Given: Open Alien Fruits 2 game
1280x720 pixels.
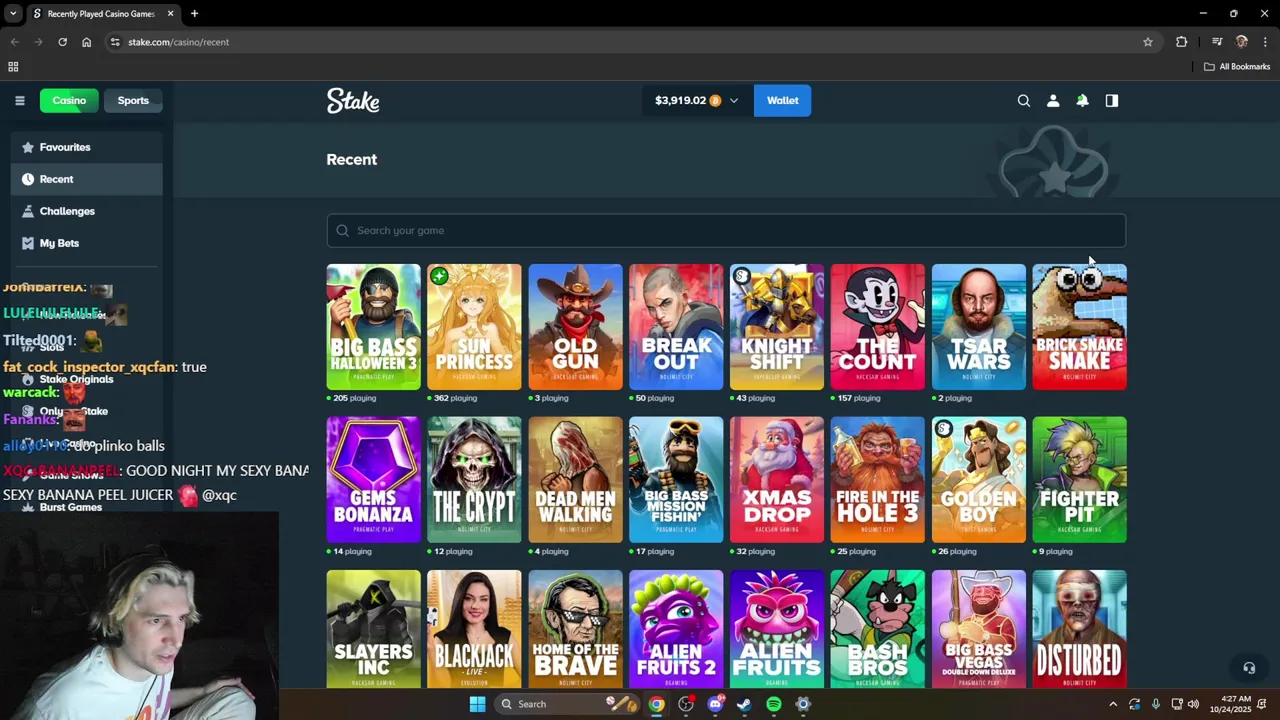Looking at the screenshot, I should click(676, 629).
